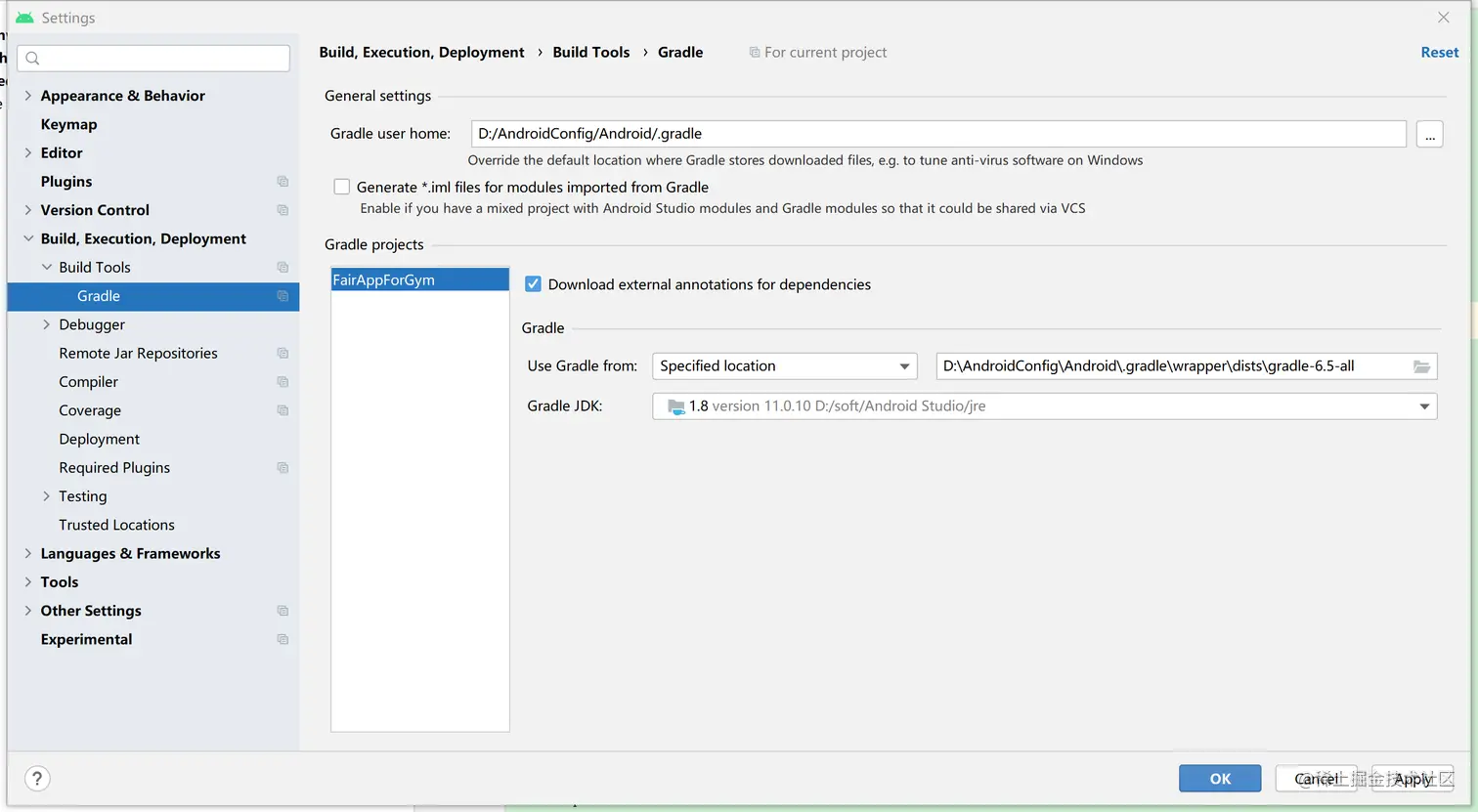Screen dimensions: 1478x812
Task: Select Trusted Locations in the tree
Action: pyautogui.click(x=116, y=526)
